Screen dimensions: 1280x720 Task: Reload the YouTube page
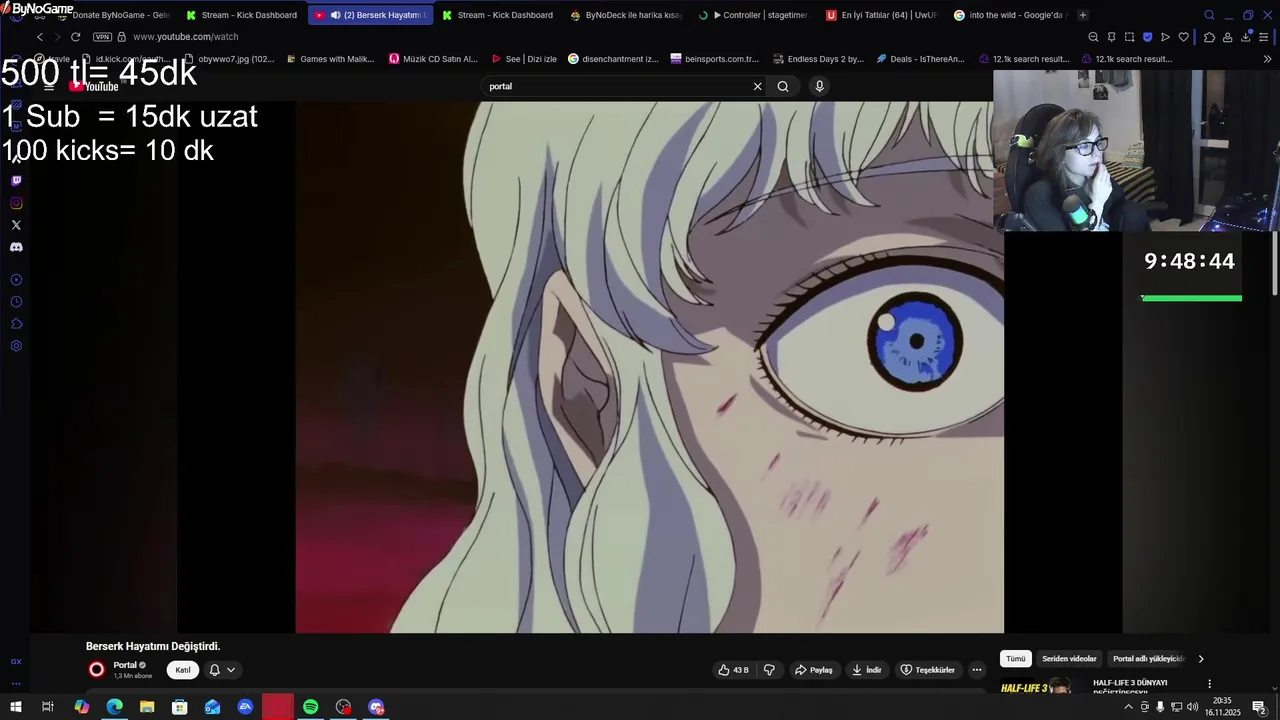(x=75, y=37)
